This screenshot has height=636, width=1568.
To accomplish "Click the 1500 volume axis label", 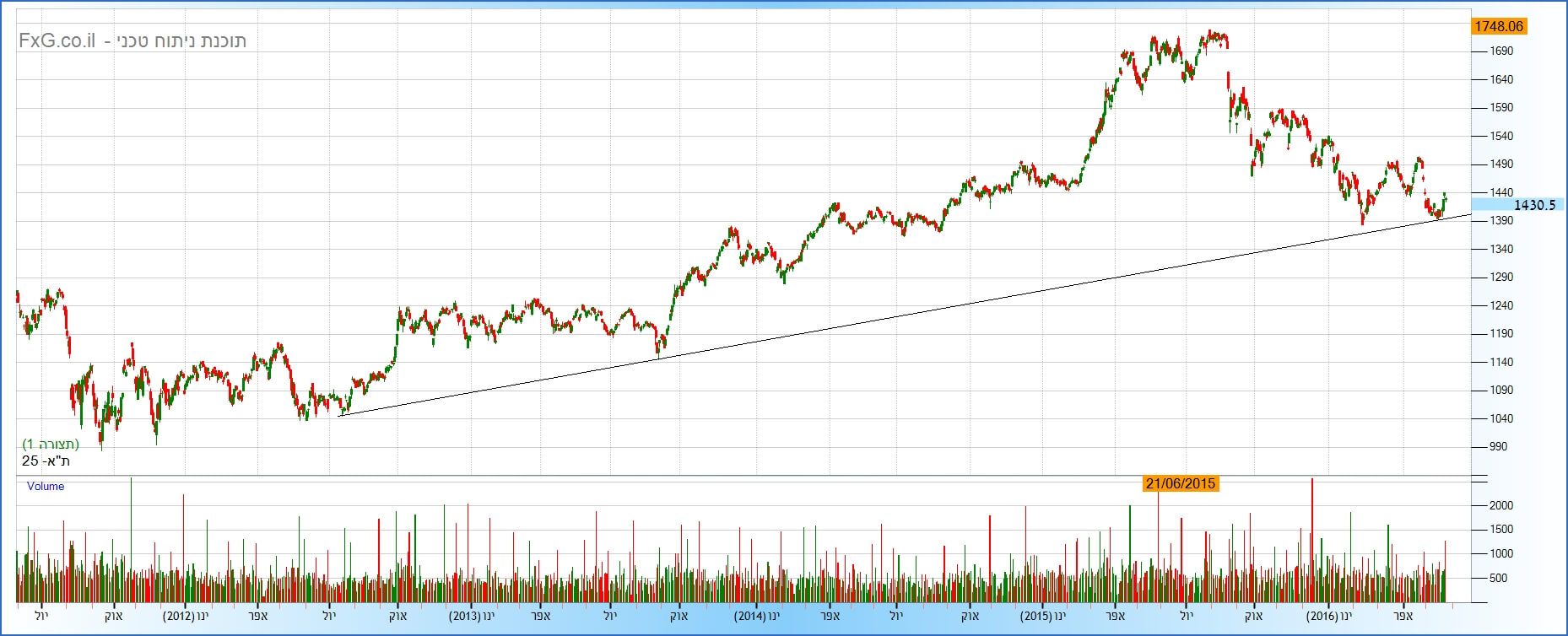I will point(1501,530).
